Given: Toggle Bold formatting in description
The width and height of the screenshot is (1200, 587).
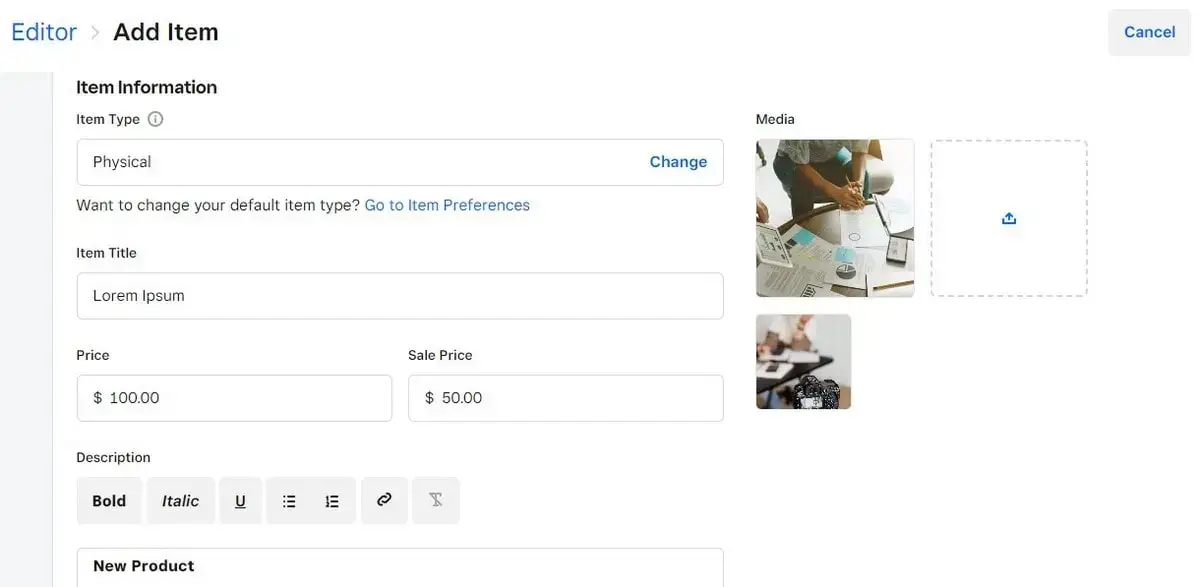Looking at the screenshot, I should click(x=109, y=501).
